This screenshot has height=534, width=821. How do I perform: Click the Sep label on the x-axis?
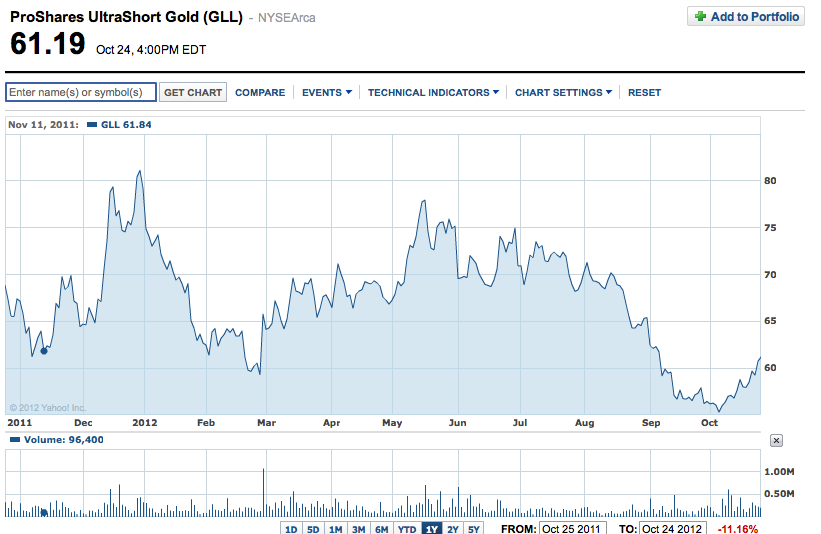(651, 422)
